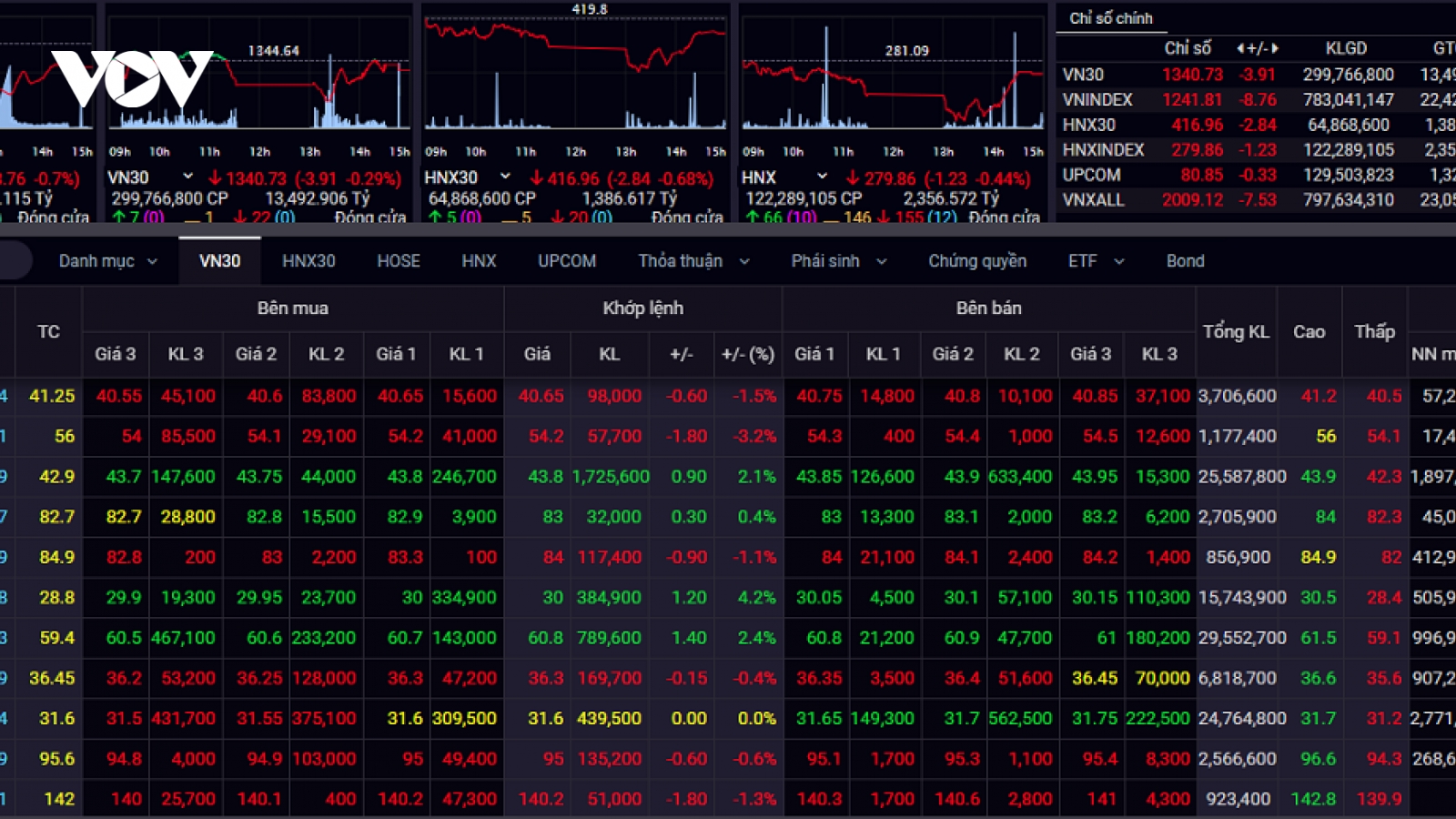Click the Cao column header
The image size is (1456, 819).
[x=1309, y=332]
